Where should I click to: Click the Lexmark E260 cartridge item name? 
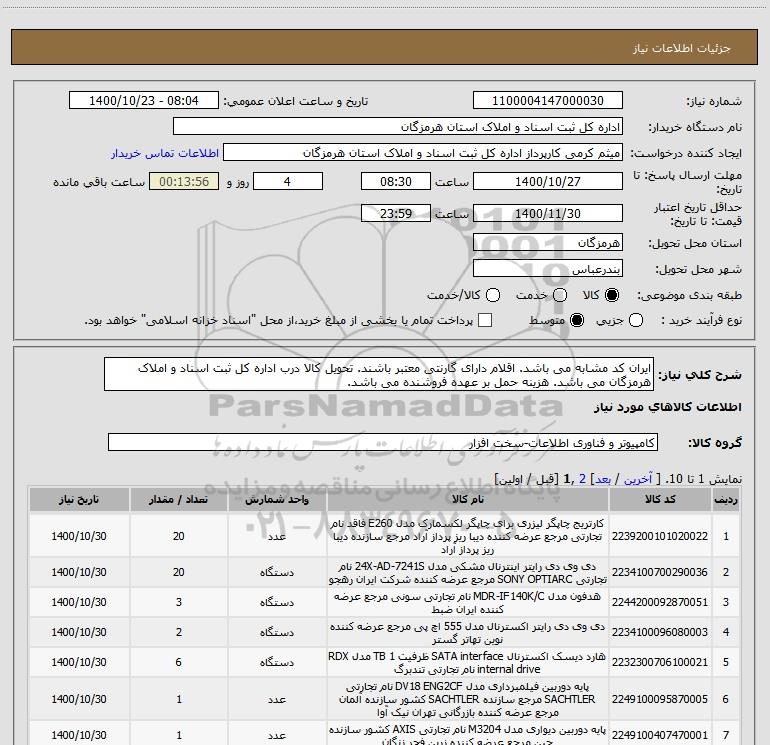[x=468, y=536]
